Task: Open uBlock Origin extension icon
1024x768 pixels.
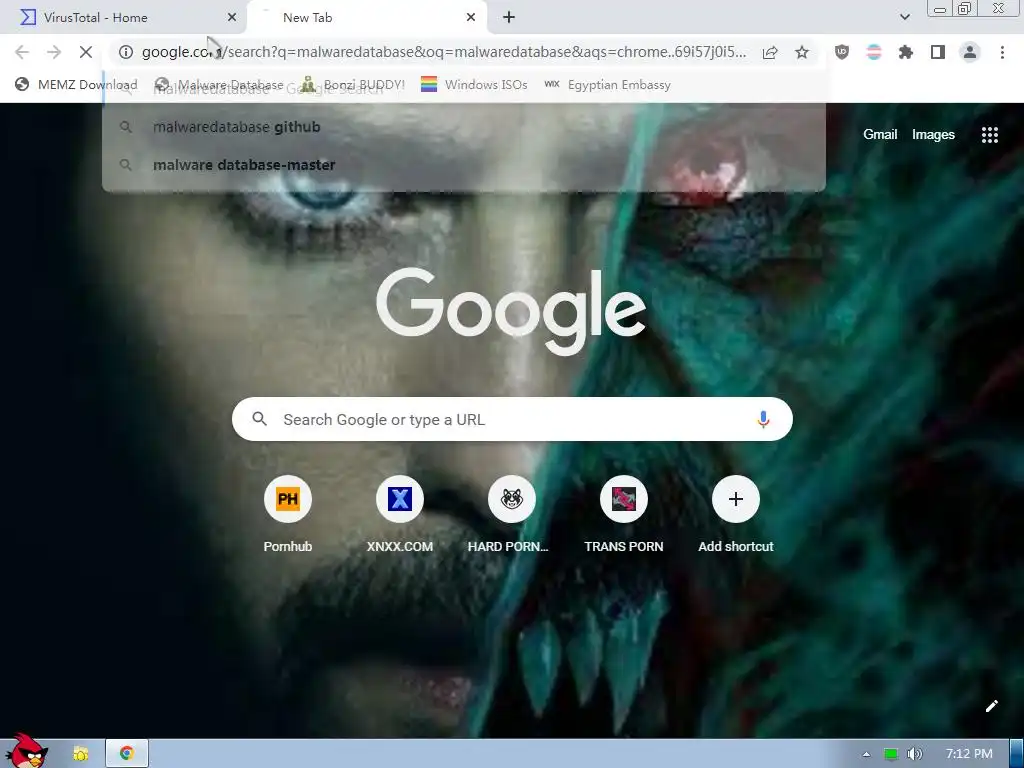Action: click(x=842, y=52)
